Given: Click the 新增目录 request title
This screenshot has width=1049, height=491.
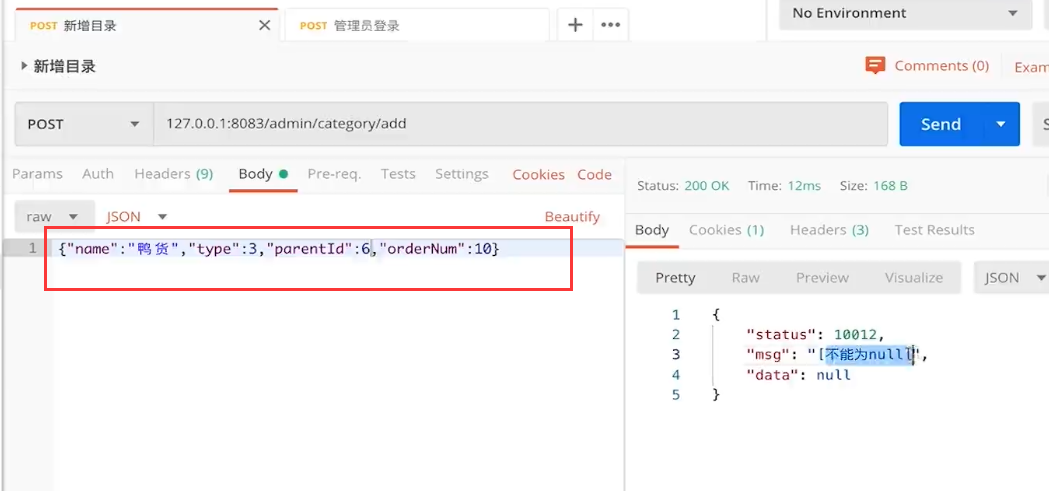Looking at the screenshot, I should click(64, 66).
